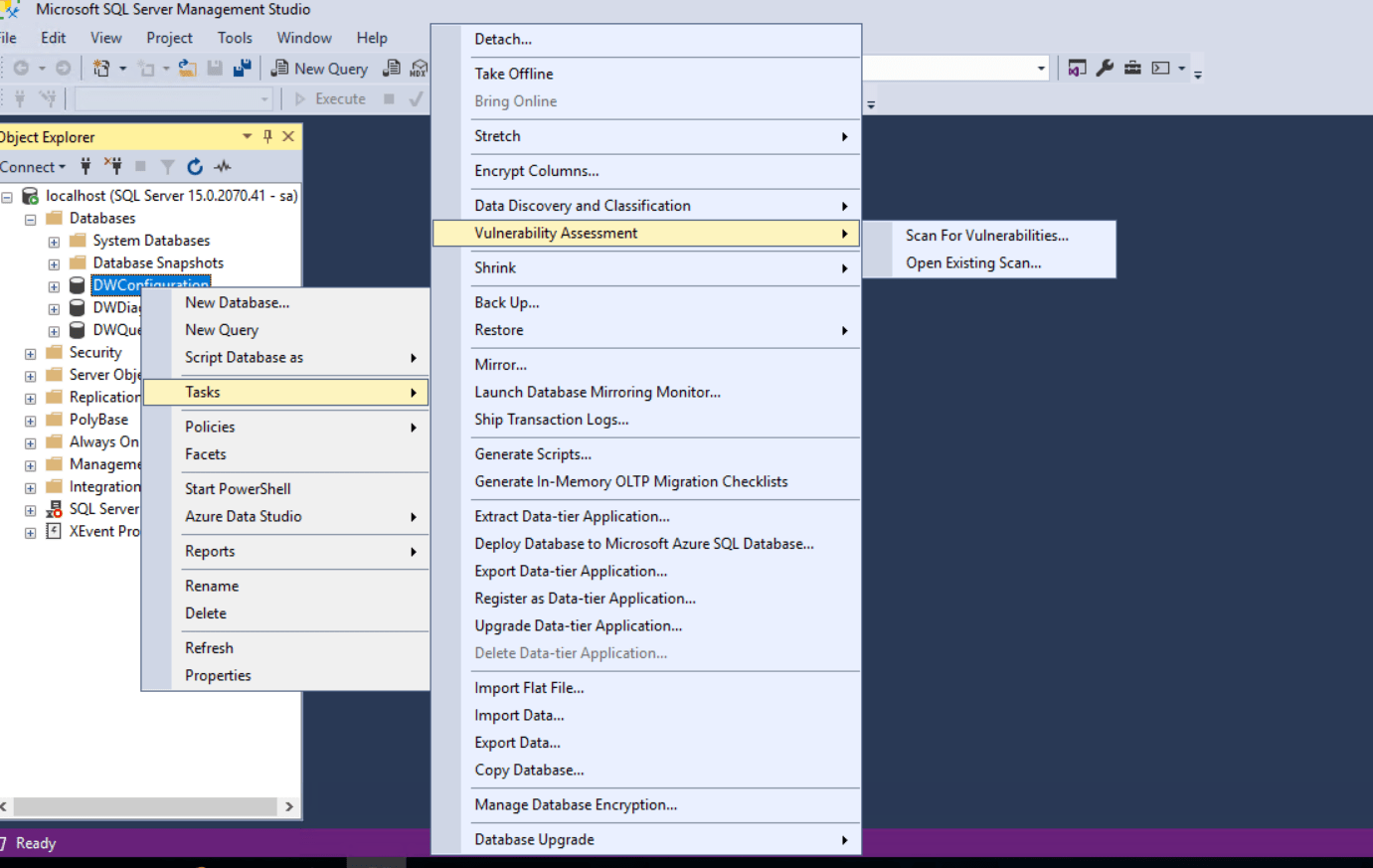Open Properties Window wrench icon
Image resolution: width=1373 pixels, height=868 pixels.
(1105, 69)
